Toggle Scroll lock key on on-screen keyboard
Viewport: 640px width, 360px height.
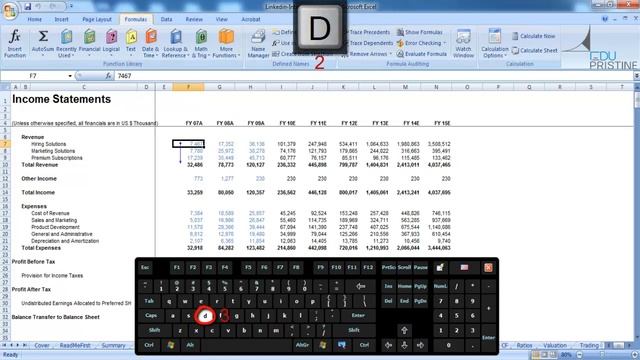(404, 268)
